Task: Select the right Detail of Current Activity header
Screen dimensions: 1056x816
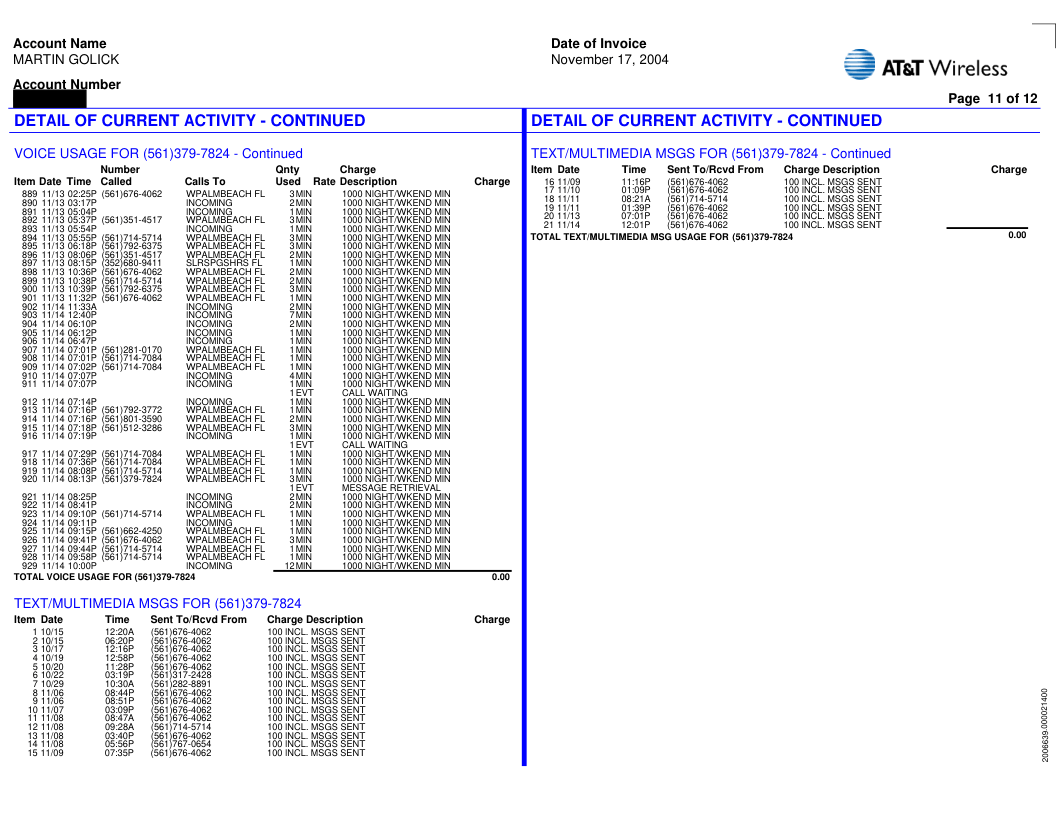Action: pyautogui.click(x=706, y=121)
